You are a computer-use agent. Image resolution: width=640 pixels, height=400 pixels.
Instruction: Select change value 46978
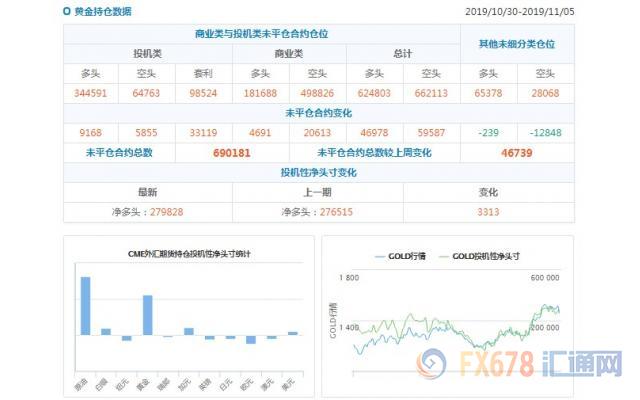click(374, 133)
